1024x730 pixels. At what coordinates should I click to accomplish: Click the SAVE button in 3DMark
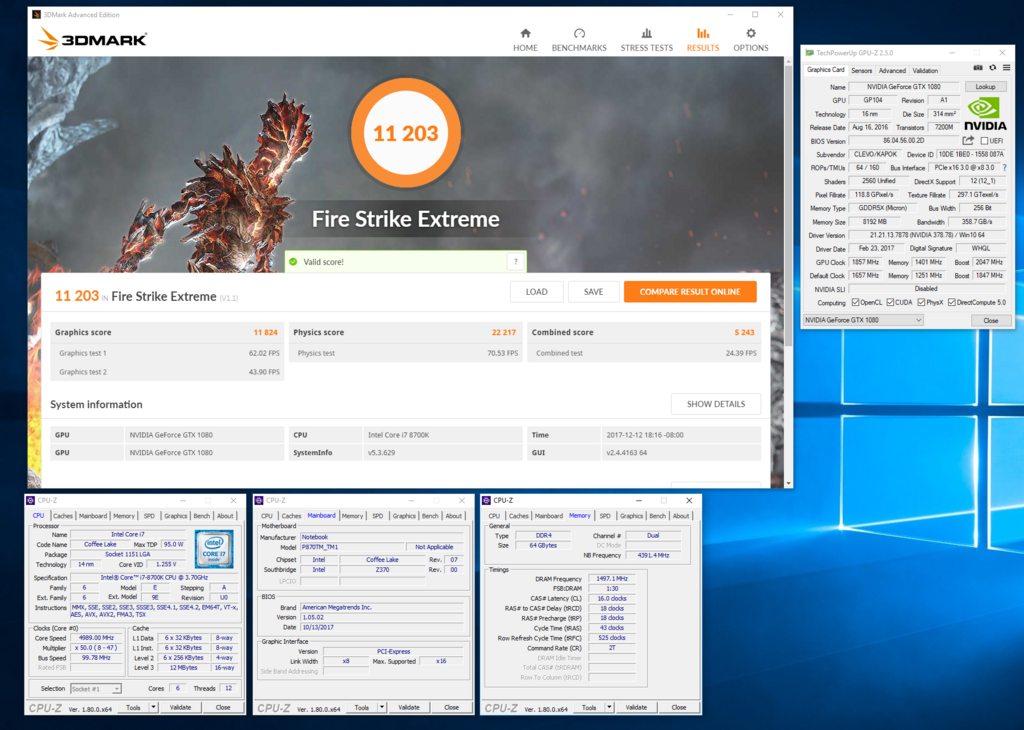593,292
